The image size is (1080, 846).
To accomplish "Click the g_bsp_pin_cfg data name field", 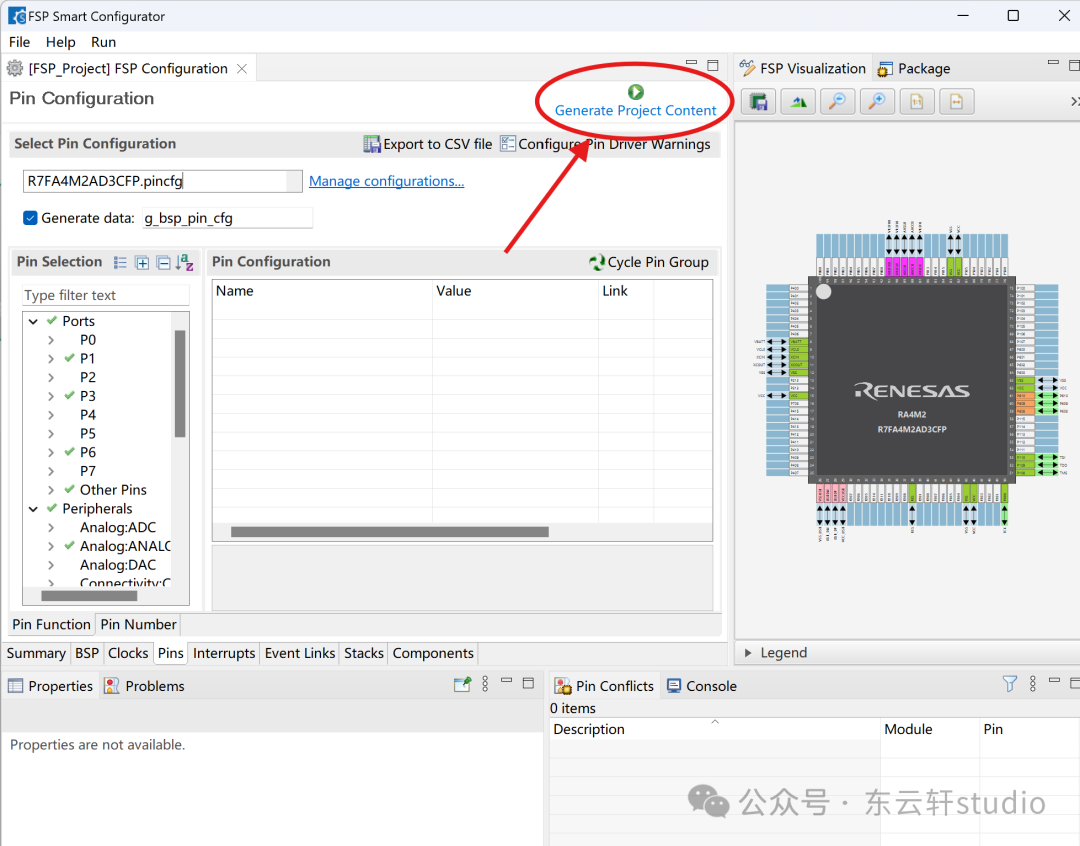I will pos(227,218).
